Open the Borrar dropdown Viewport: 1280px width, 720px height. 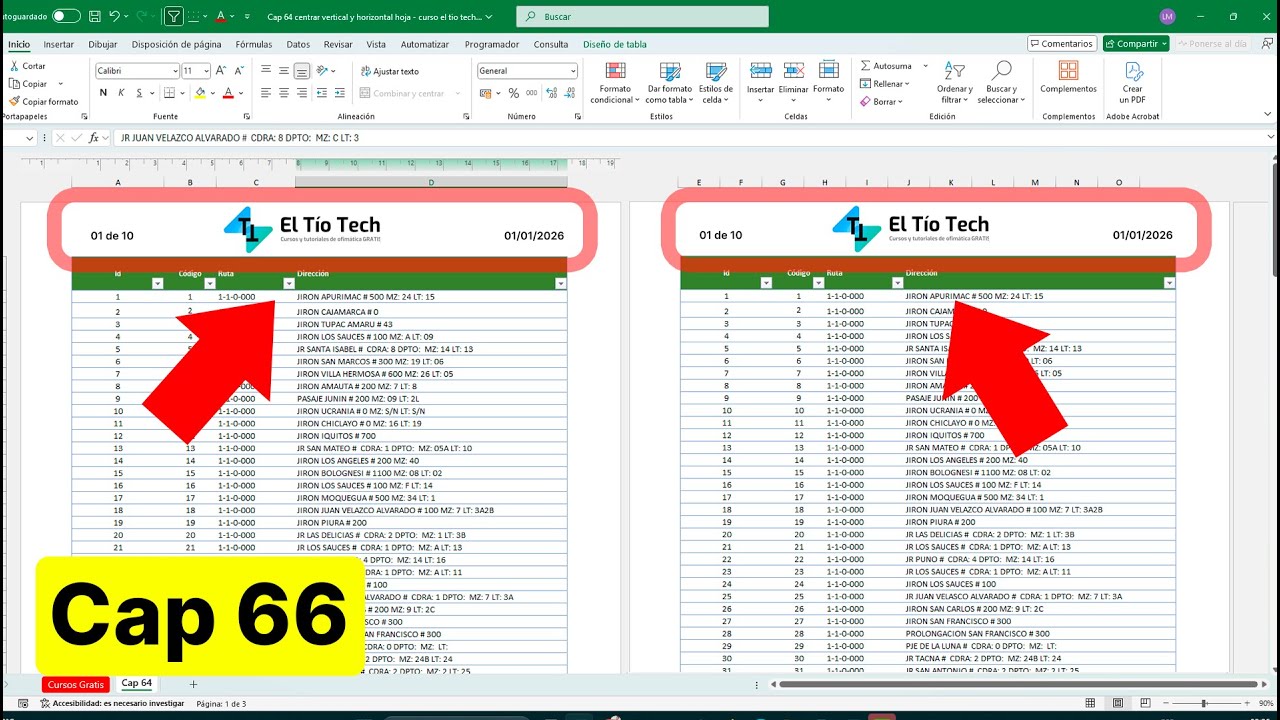coord(883,102)
